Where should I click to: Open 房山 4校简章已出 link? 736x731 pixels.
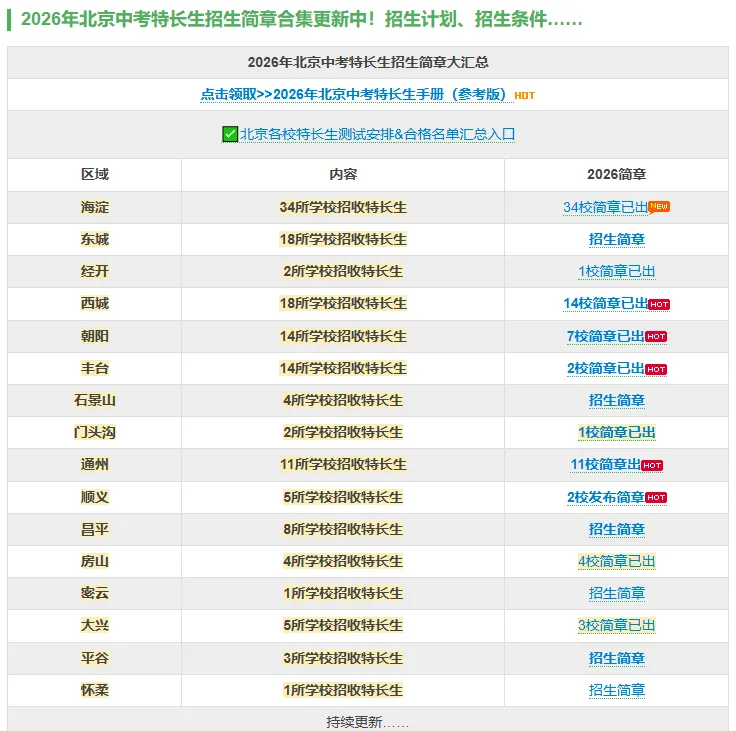point(616,562)
